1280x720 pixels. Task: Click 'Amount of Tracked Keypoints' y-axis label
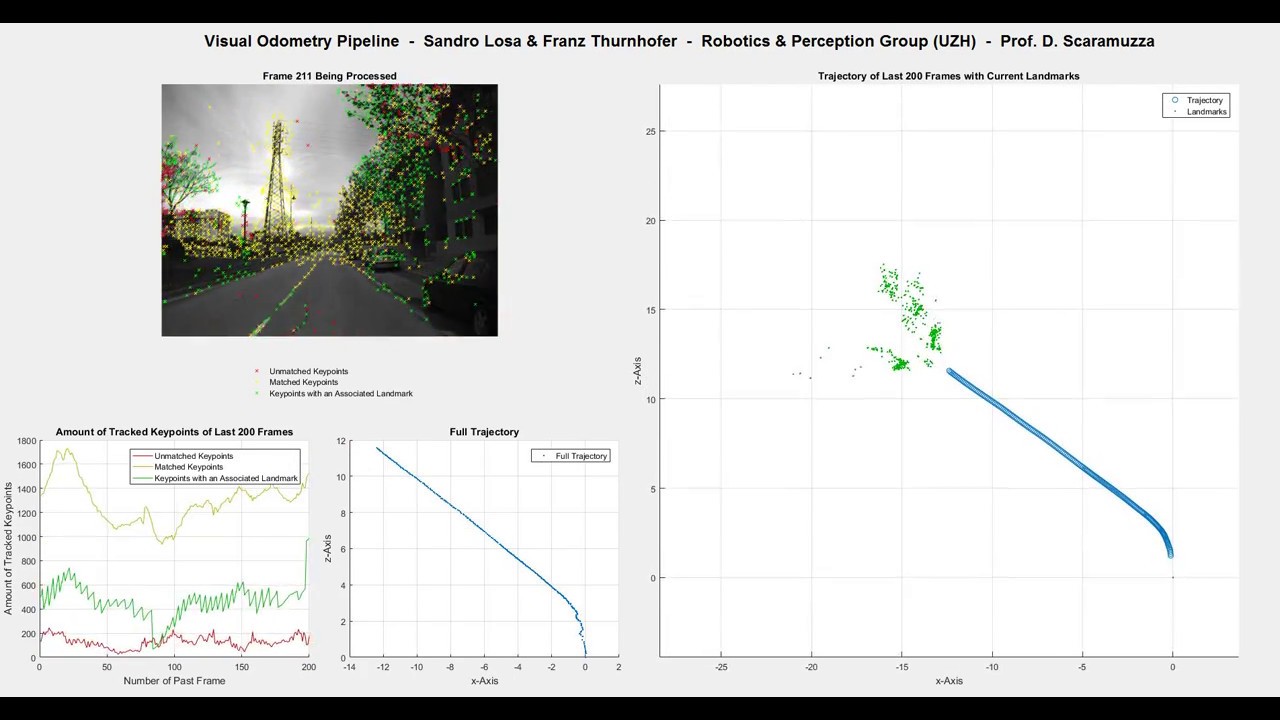[x=9, y=548]
